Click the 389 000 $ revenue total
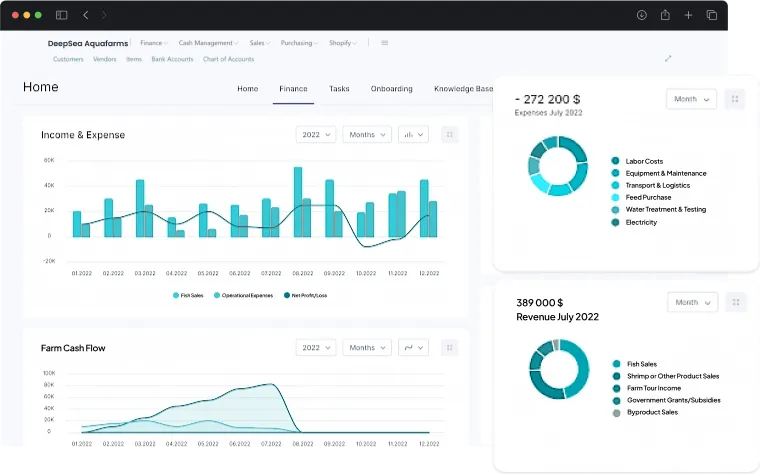 pos(539,303)
